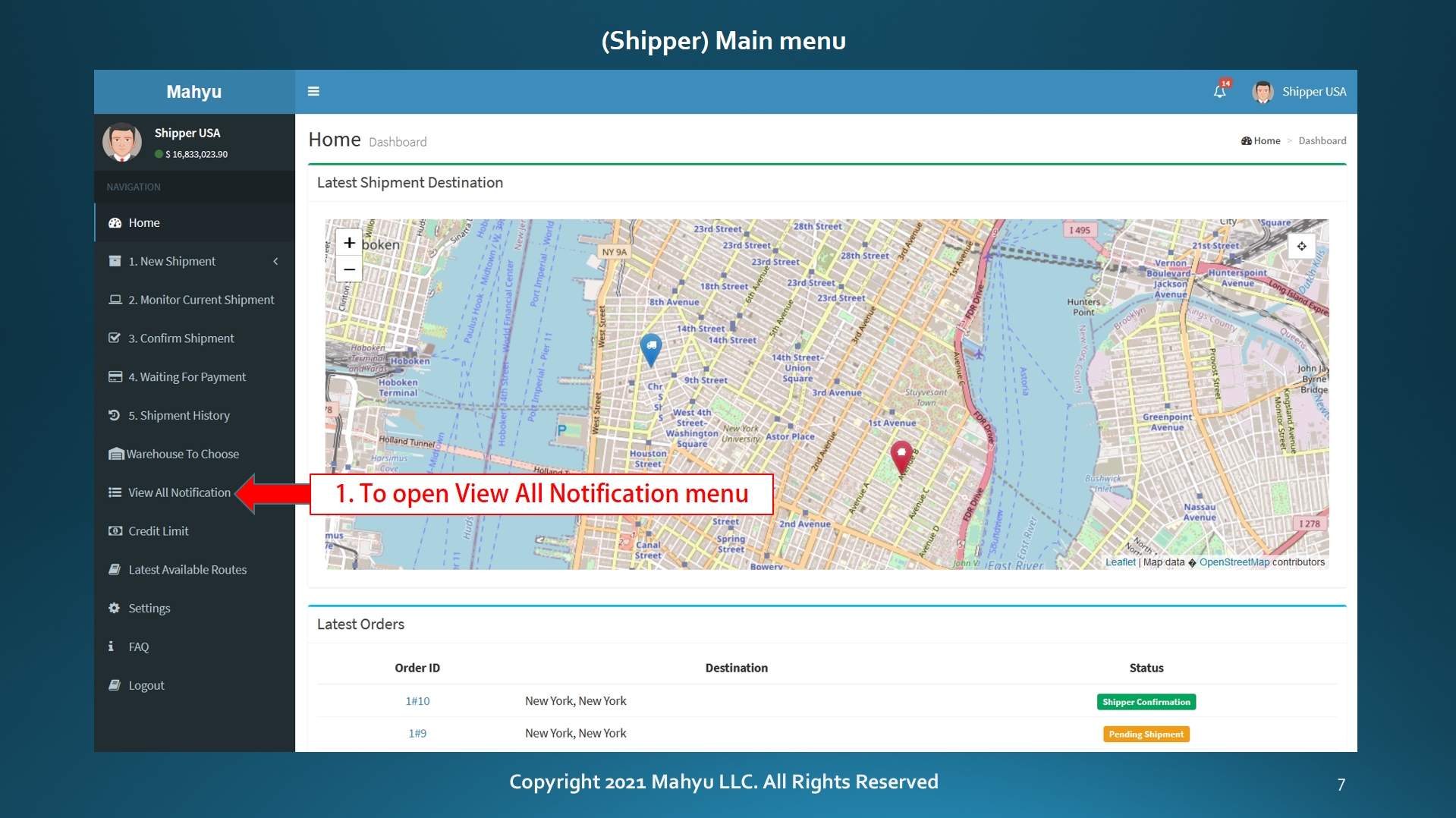The height and width of the screenshot is (818, 1456).
Task: Open View All Notification menu
Action: 194,492
